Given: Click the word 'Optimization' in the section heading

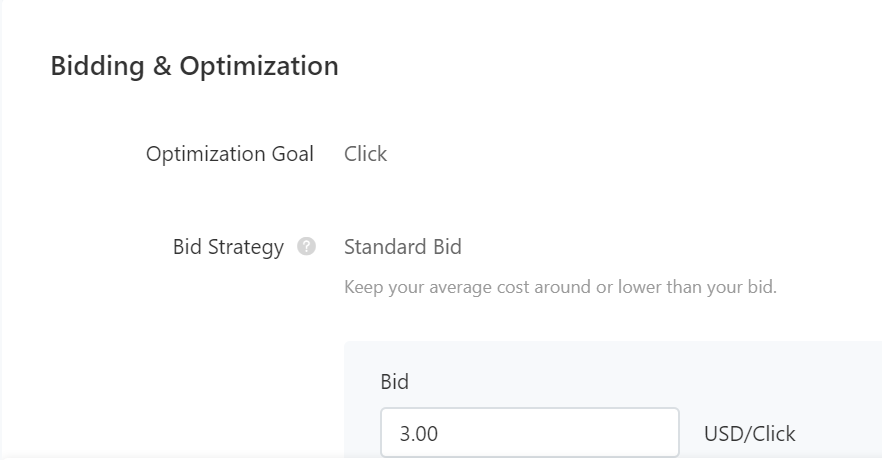Looking at the screenshot, I should coord(259,66).
